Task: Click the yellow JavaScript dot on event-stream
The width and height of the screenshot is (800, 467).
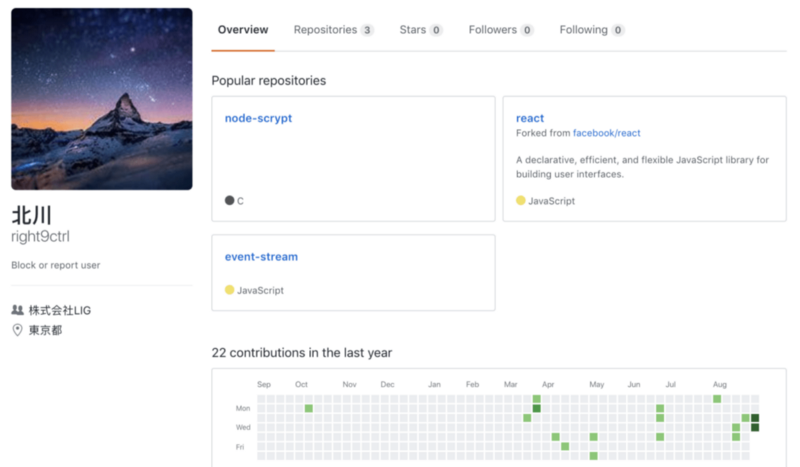Action: pos(230,290)
